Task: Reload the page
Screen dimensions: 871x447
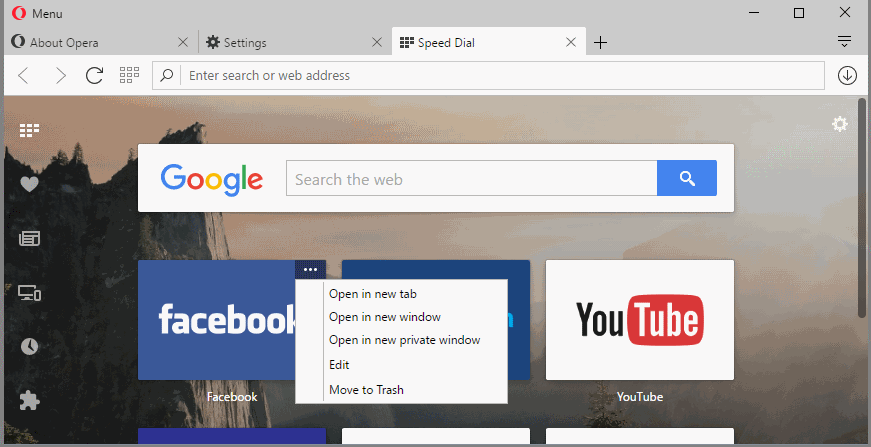Action: (94, 75)
